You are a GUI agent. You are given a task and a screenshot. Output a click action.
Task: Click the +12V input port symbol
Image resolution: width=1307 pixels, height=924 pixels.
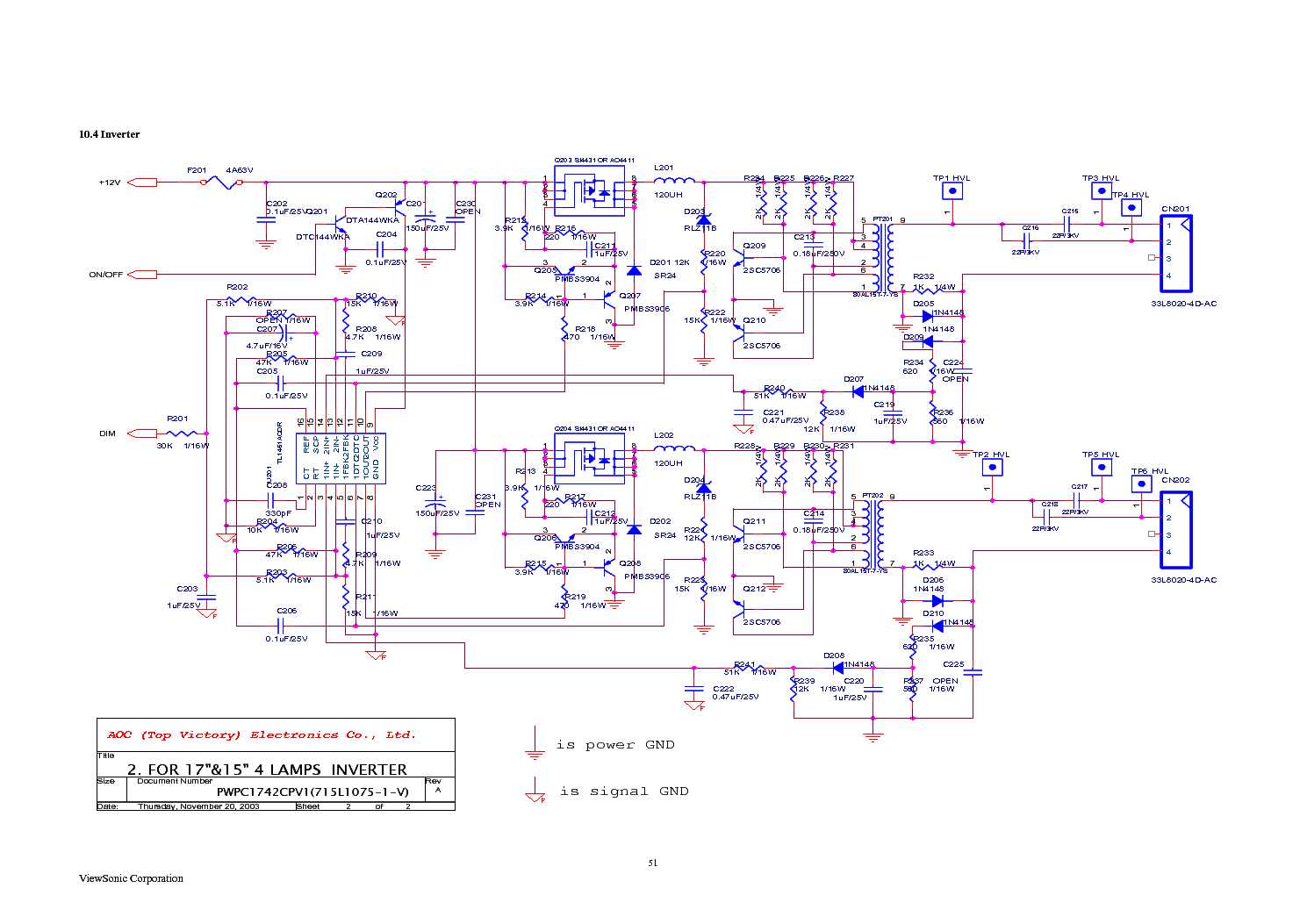[x=142, y=183]
